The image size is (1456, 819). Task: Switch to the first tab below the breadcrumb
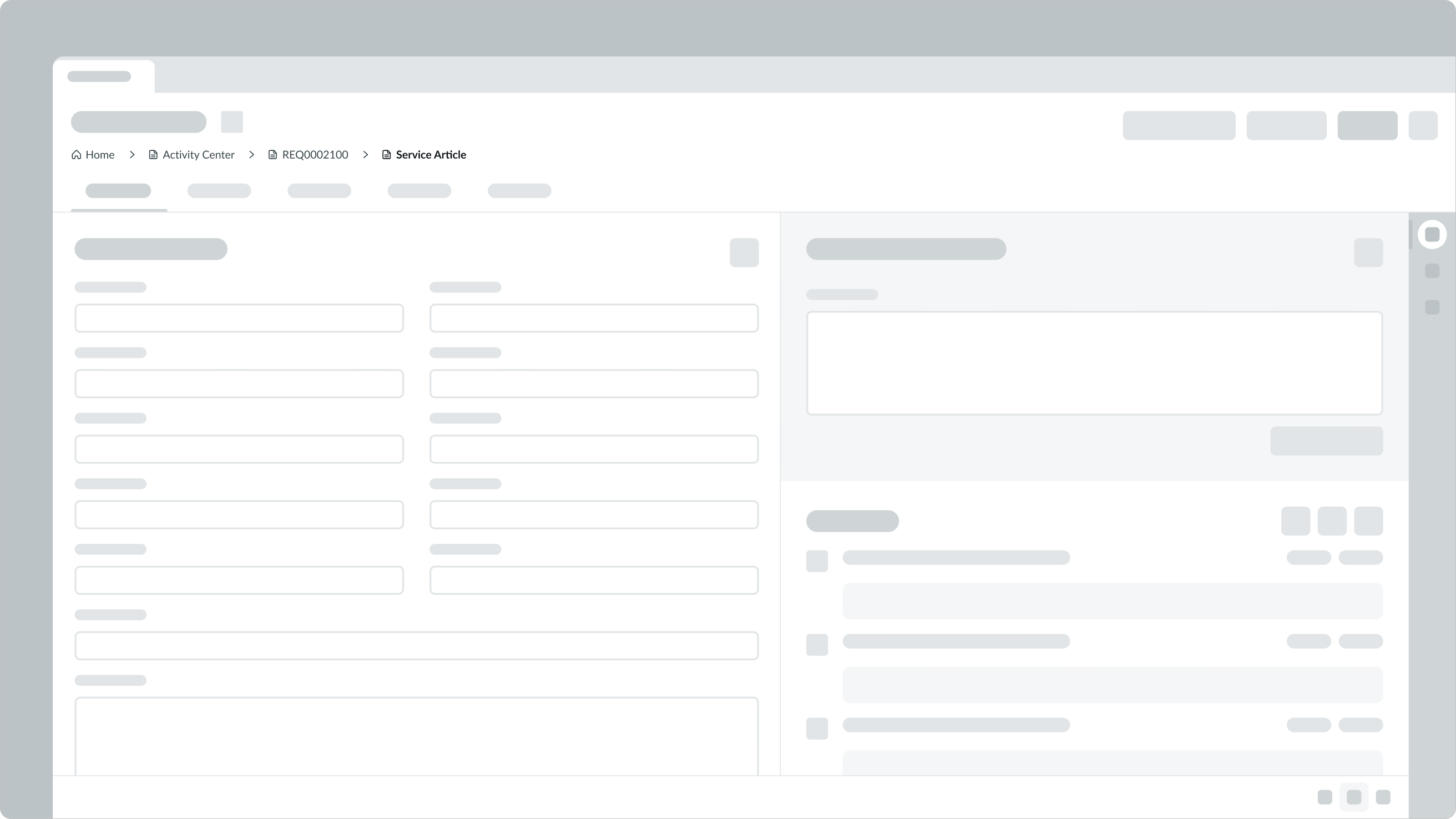(118, 191)
